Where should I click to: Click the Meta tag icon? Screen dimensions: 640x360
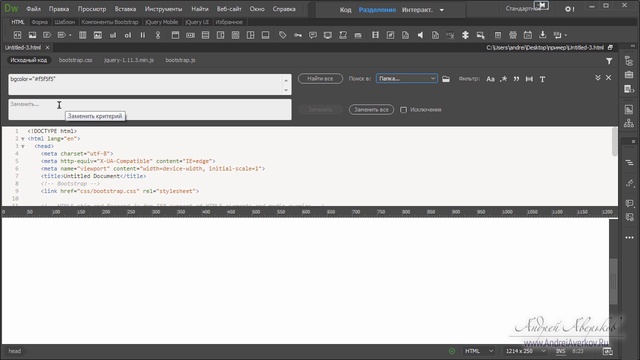pyautogui.click(x=282, y=36)
